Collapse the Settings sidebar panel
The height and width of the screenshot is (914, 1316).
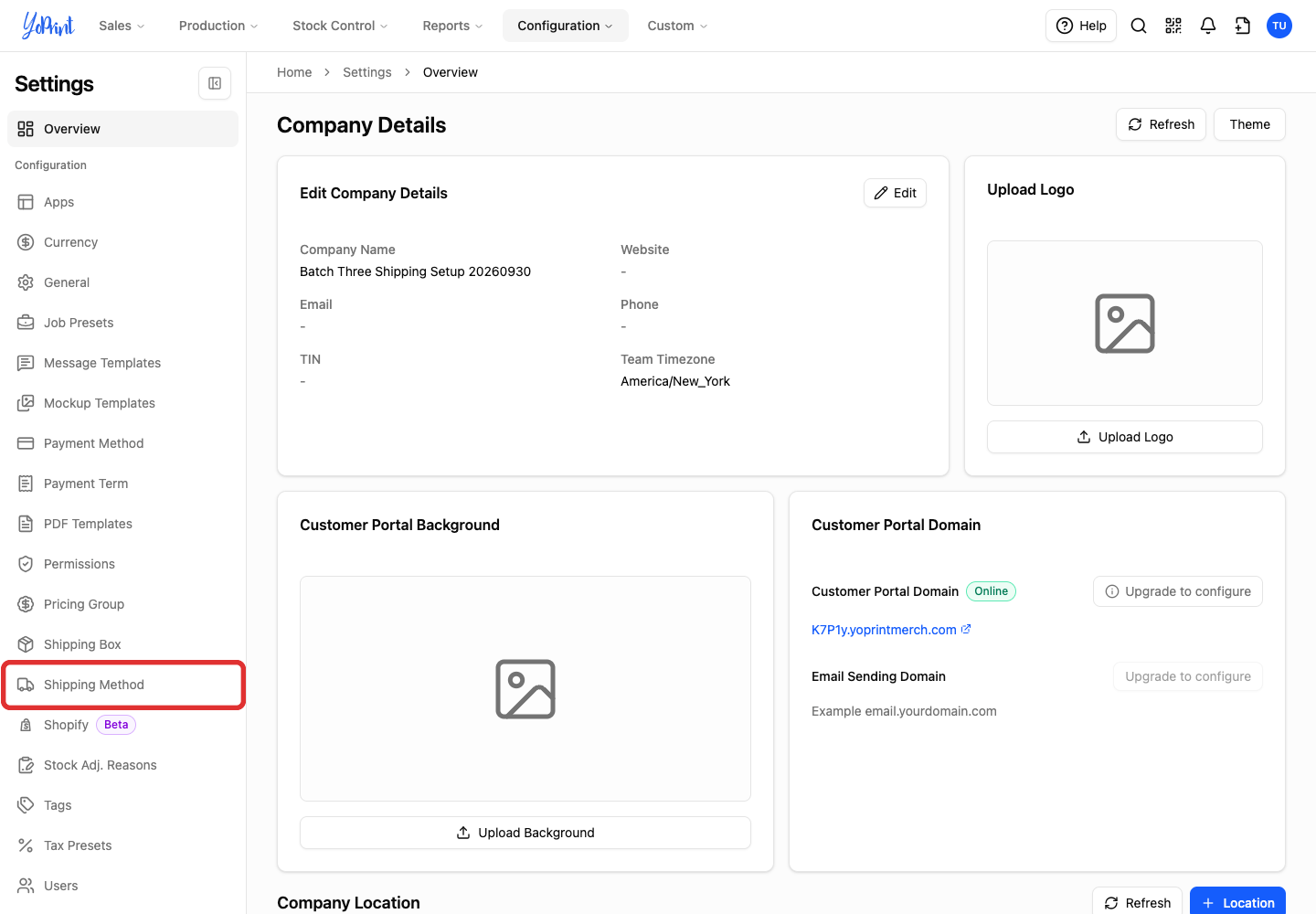pos(215,83)
